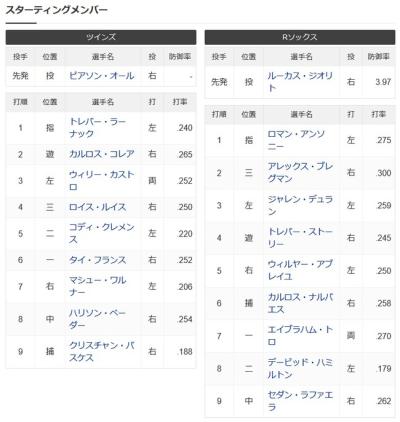Click カルロス・コレア player name

[101, 154]
